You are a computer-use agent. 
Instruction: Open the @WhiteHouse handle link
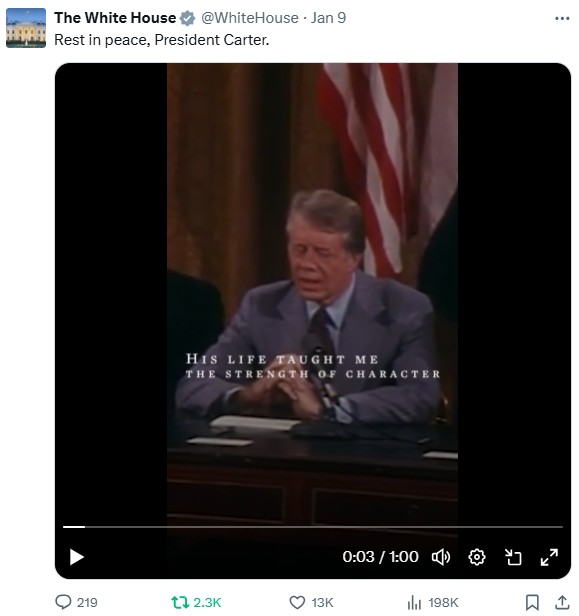click(x=250, y=18)
